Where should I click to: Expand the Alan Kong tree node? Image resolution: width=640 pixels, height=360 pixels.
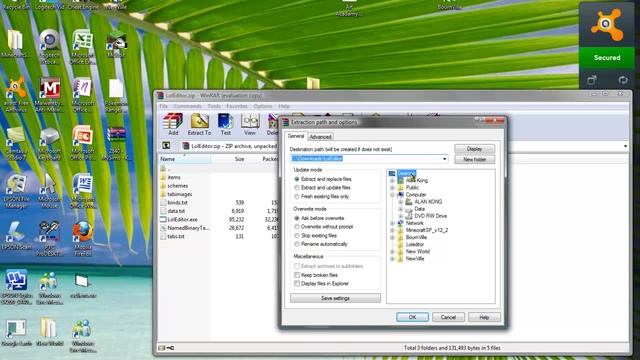coord(392,180)
